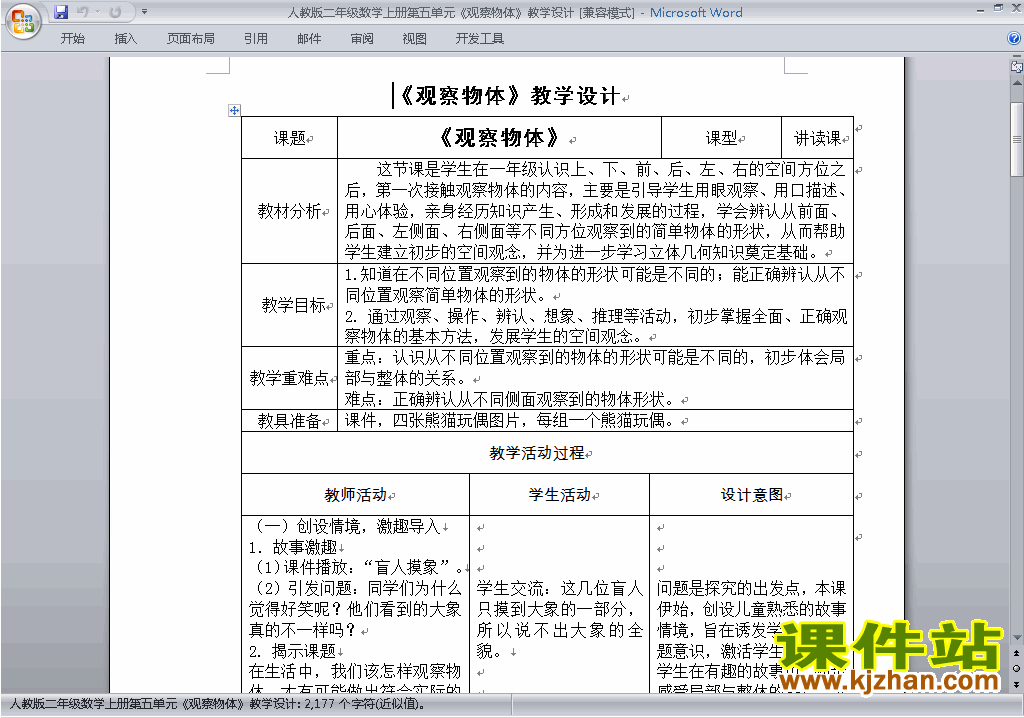
Task: Go to next page with double-down arrow
Action: (1016, 684)
